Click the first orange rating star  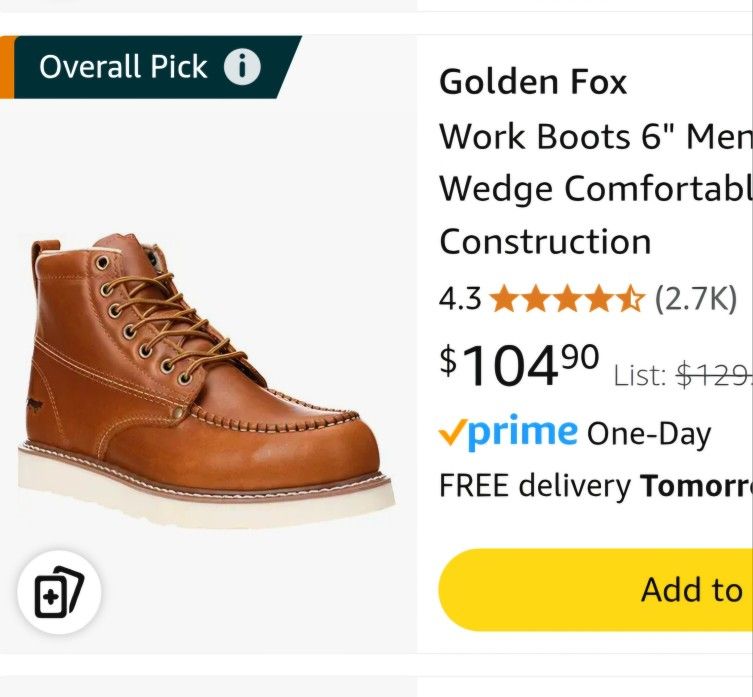point(502,298)
